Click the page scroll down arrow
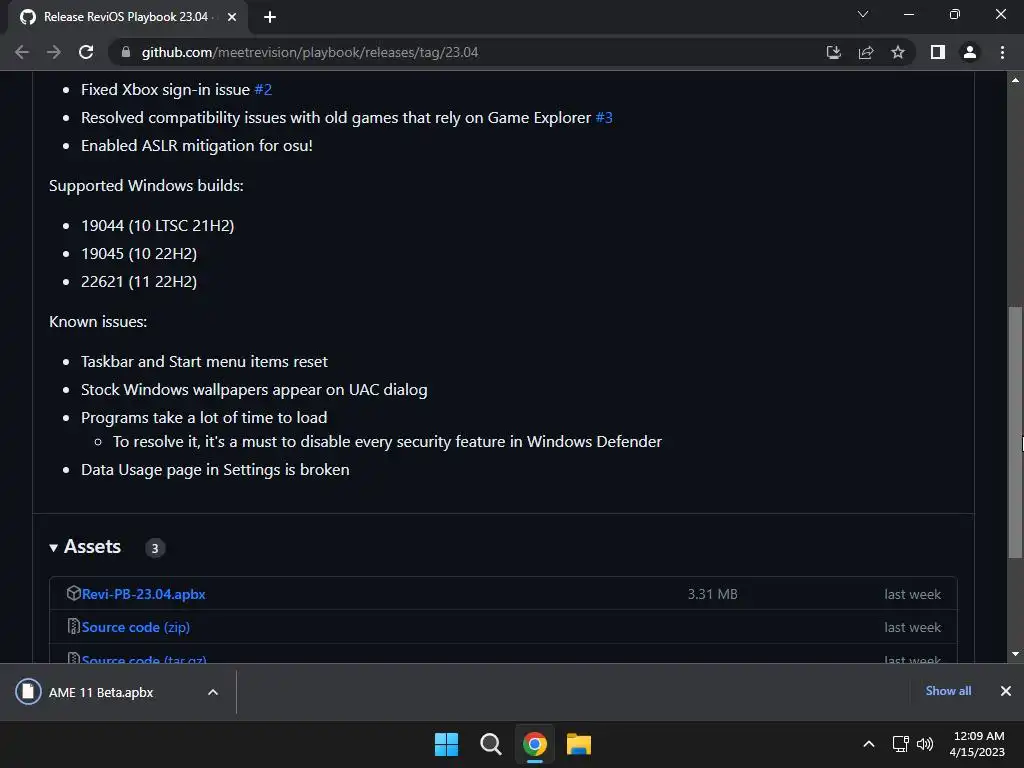This screenshot has width=1024, height=768. pyautogui.click(x=1015, y=654)
